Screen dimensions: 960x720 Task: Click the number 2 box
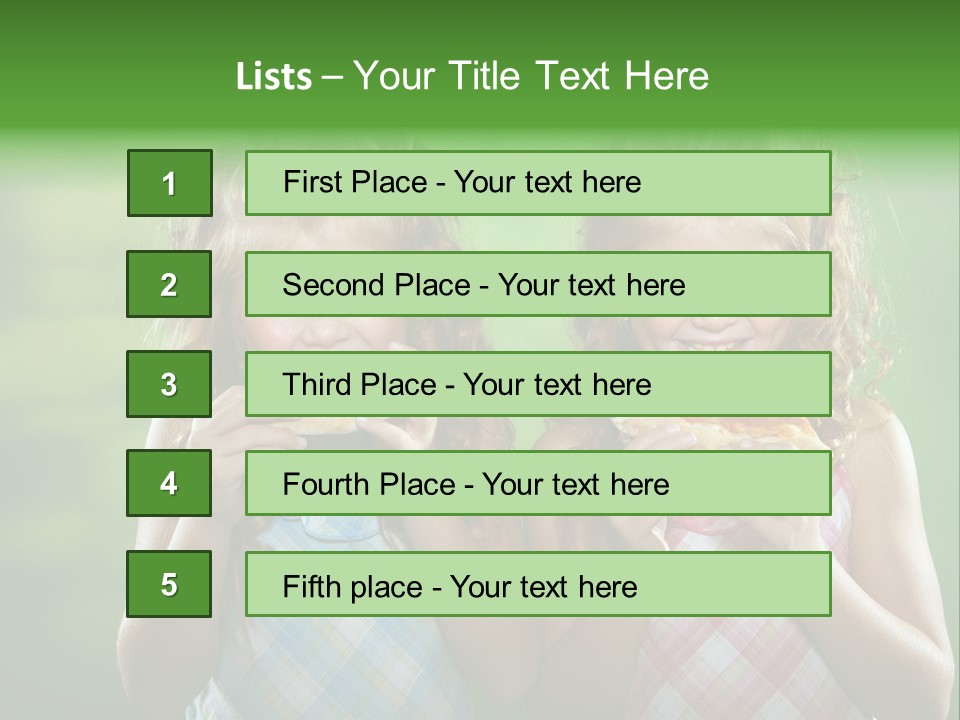pos(169,284)
